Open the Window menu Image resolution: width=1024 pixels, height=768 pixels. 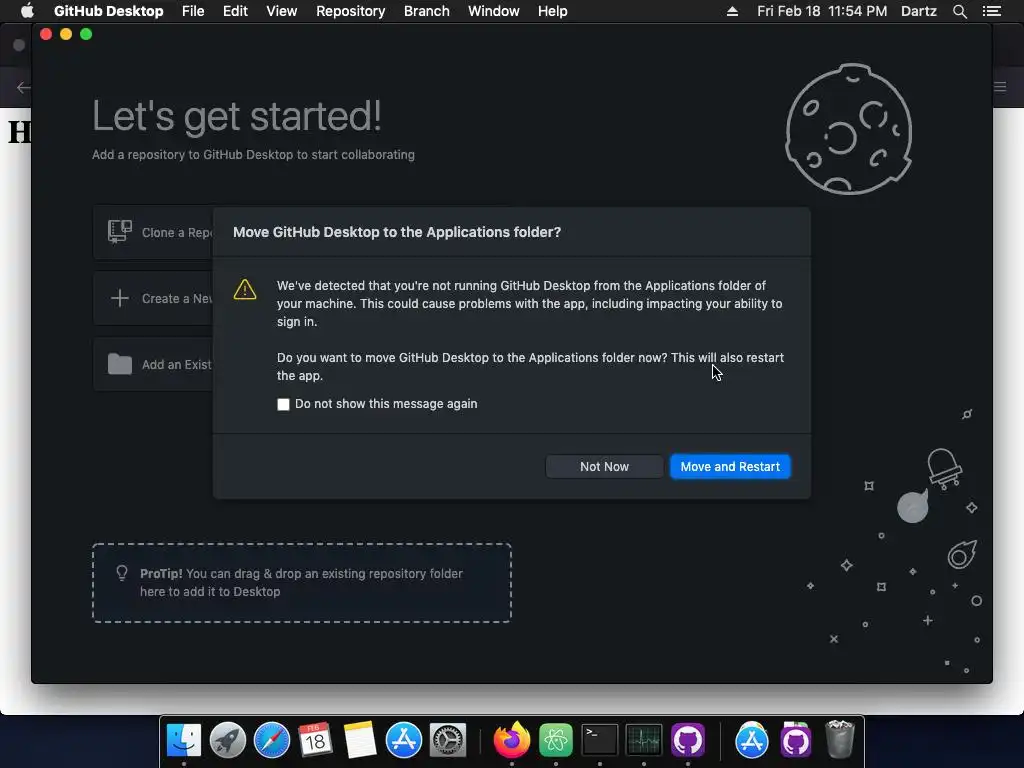click(x=494, y=11)
